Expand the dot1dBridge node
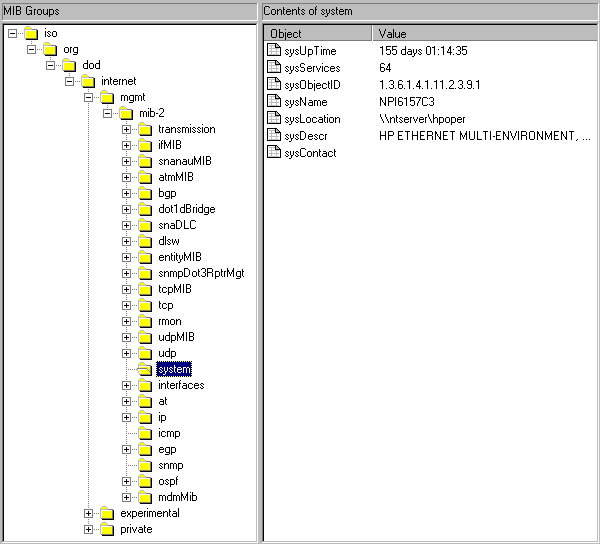The image size is (600, 545). point(126,210)
